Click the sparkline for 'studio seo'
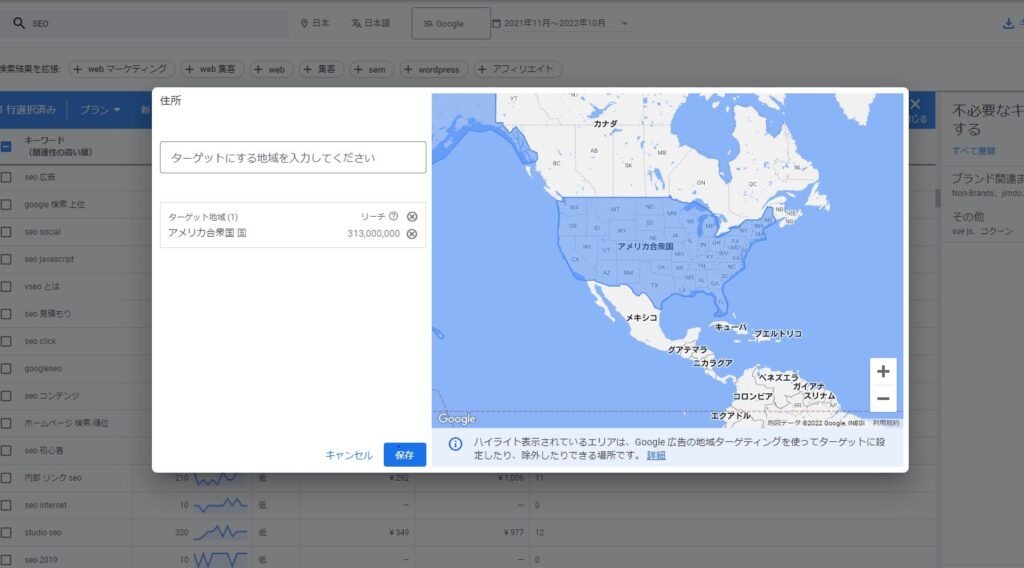Image resolution: width=1024 pixels, height=568 pixels. point(220,533)
